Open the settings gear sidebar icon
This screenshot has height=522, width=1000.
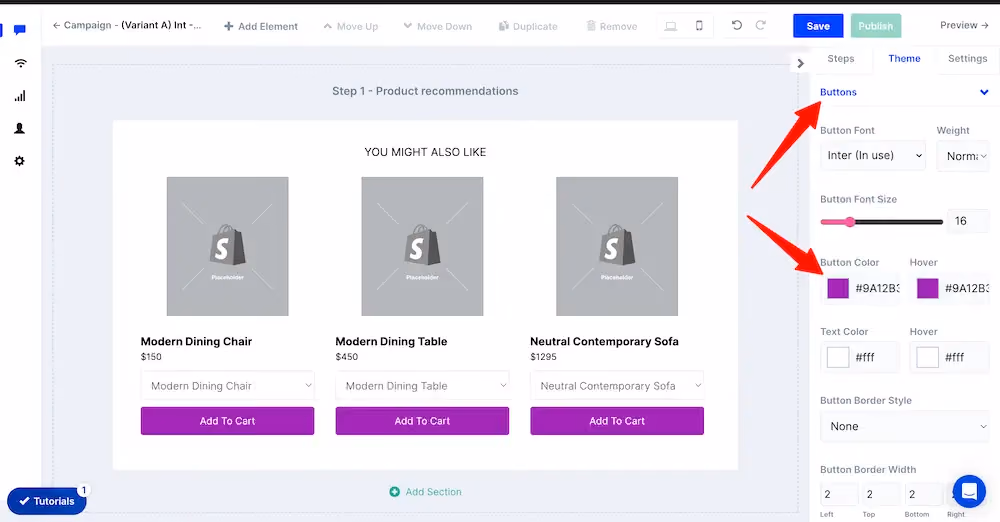coord(20,161)
